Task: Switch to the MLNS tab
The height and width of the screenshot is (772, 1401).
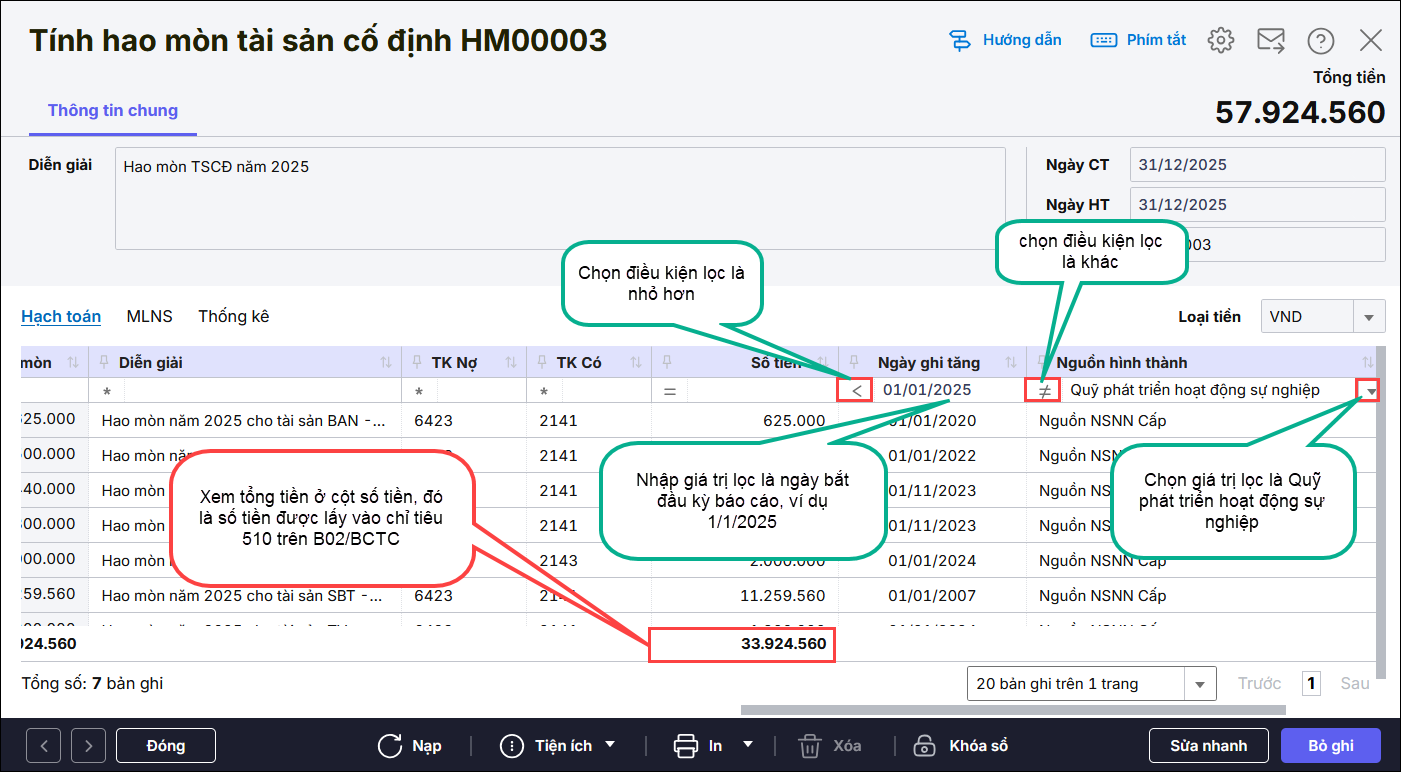Action: pos(149,316)
